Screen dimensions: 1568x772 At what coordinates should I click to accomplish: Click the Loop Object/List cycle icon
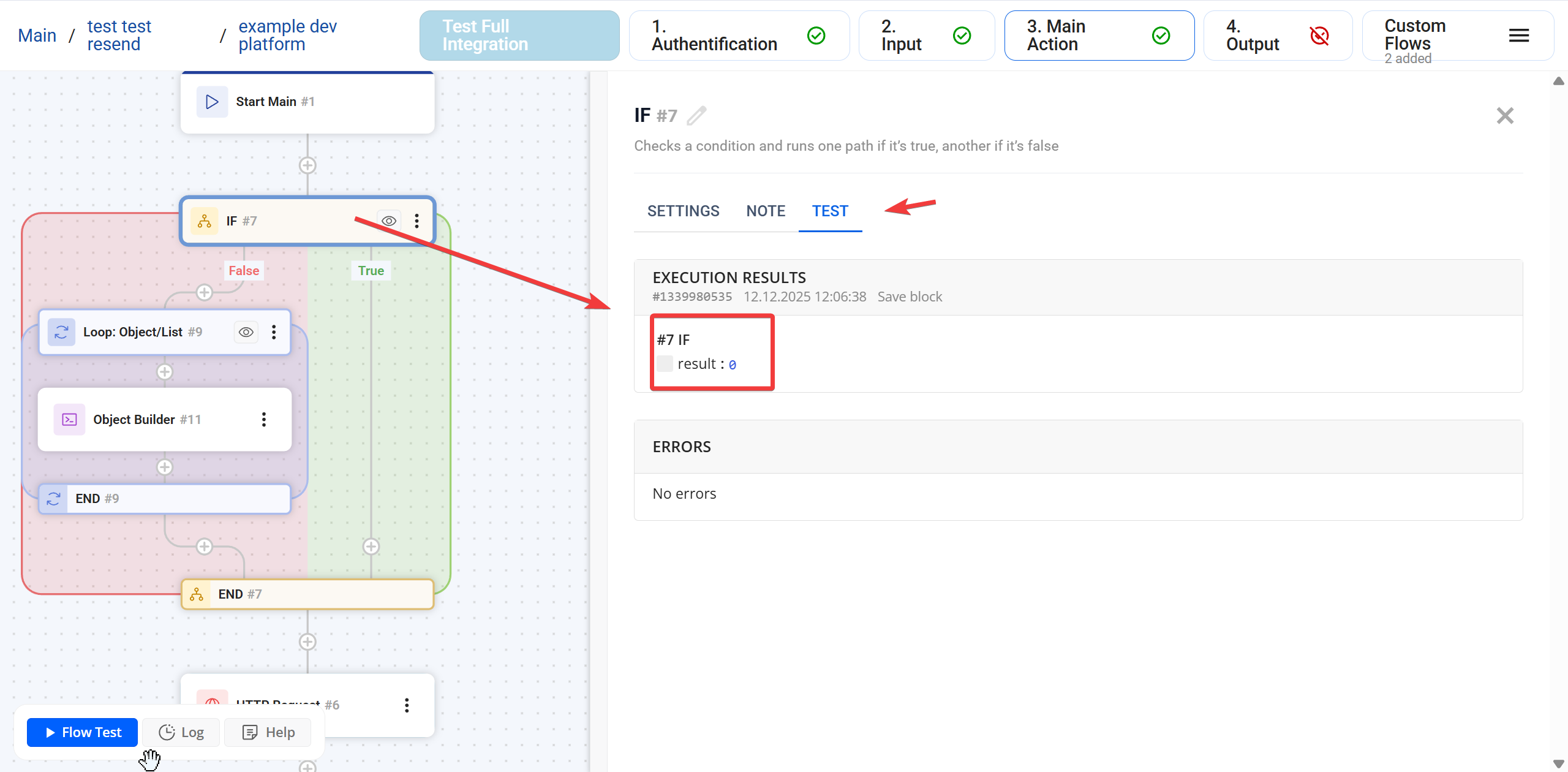(61, 332)
